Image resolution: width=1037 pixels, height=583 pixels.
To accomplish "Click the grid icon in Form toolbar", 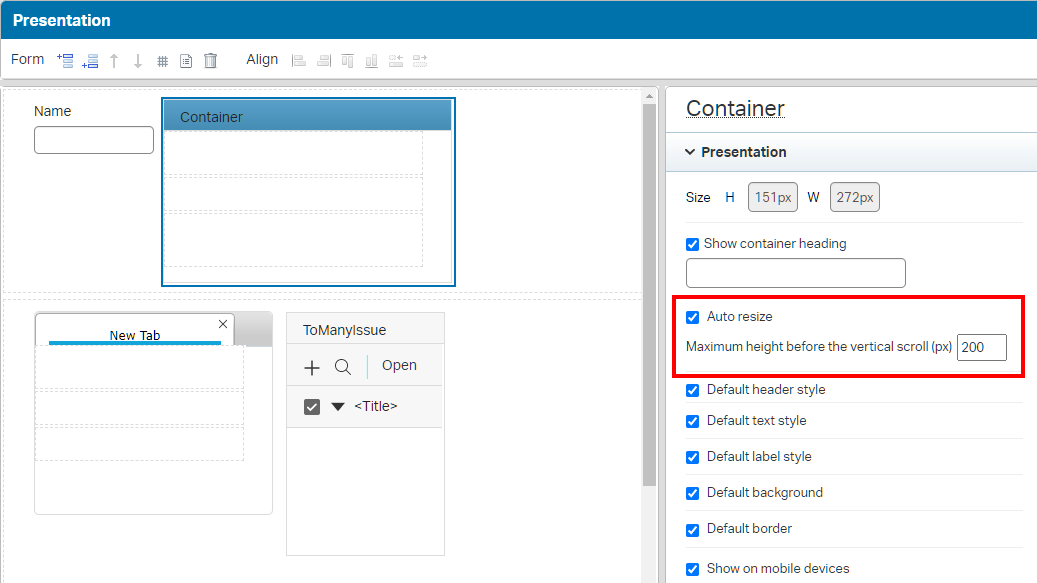I will [162, 61].
